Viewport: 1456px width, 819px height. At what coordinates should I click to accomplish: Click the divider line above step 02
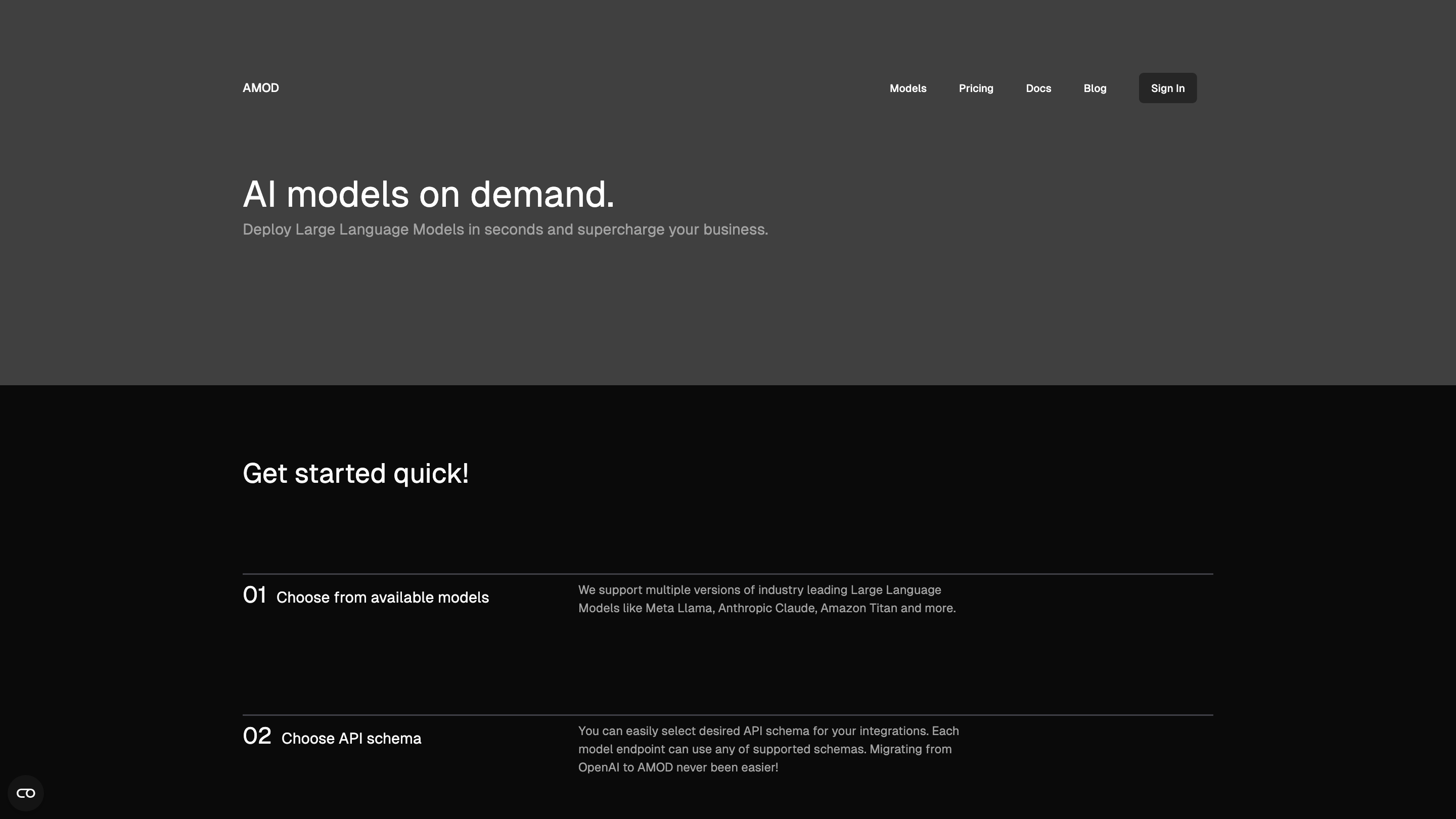coord(727,715)
